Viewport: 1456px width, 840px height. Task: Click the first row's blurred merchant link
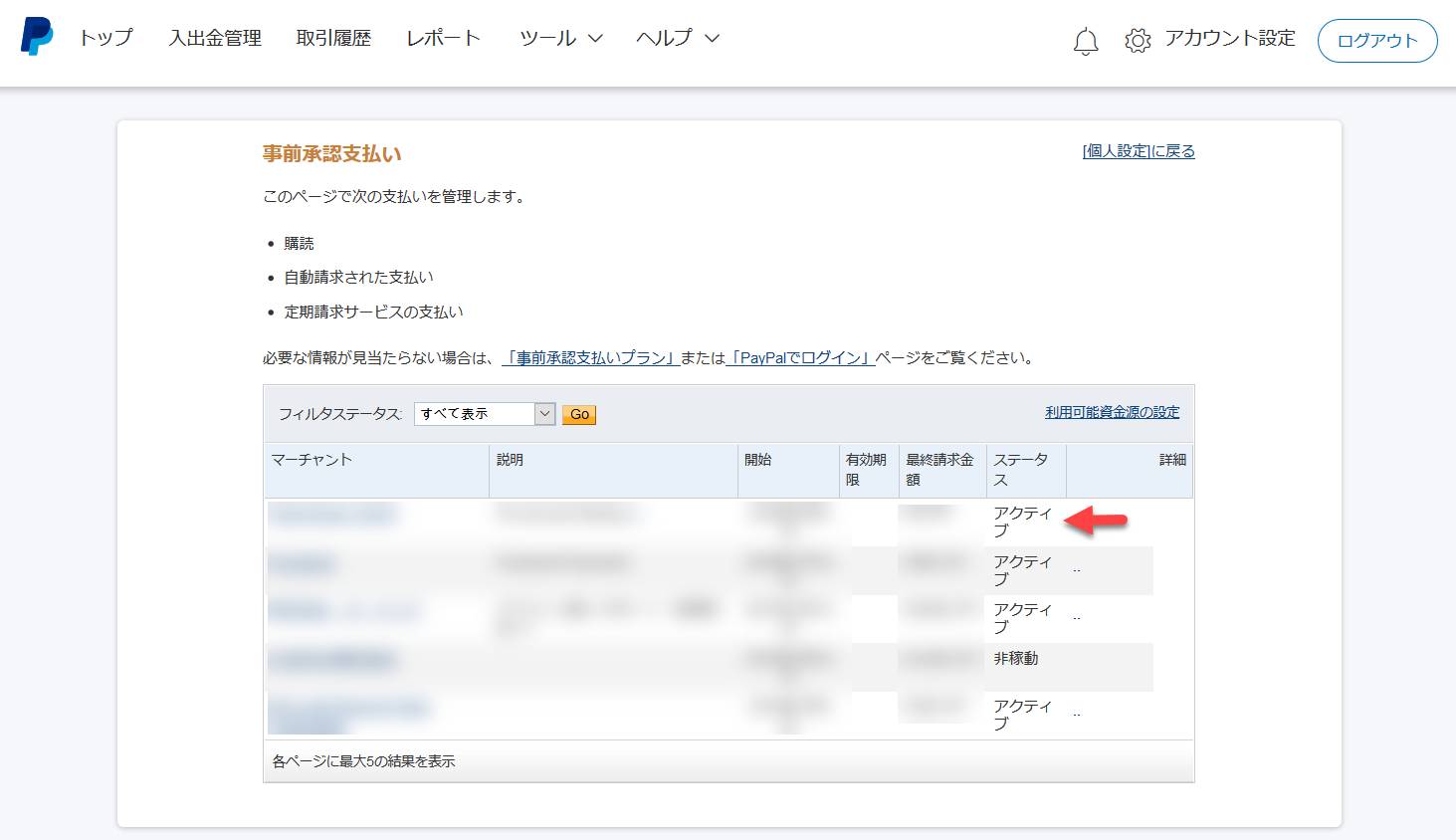coord(333,514)
